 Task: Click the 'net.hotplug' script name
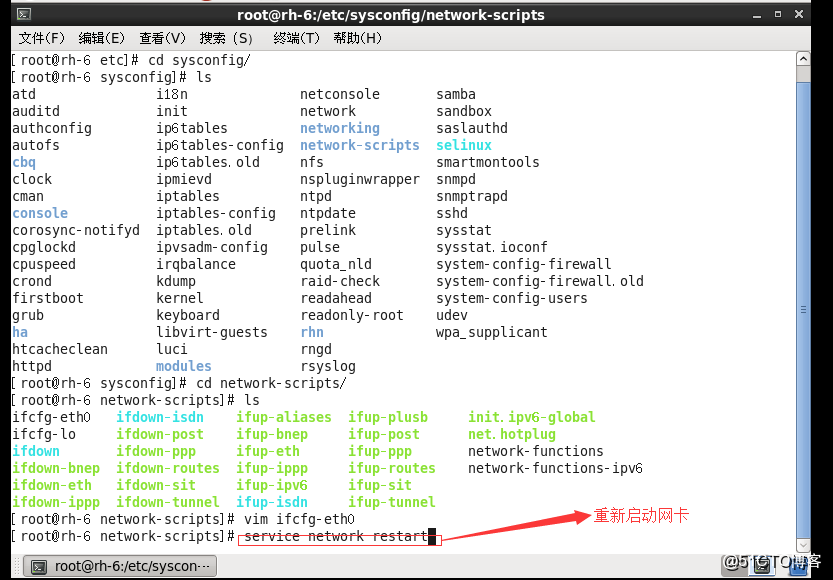coord(512,434)
